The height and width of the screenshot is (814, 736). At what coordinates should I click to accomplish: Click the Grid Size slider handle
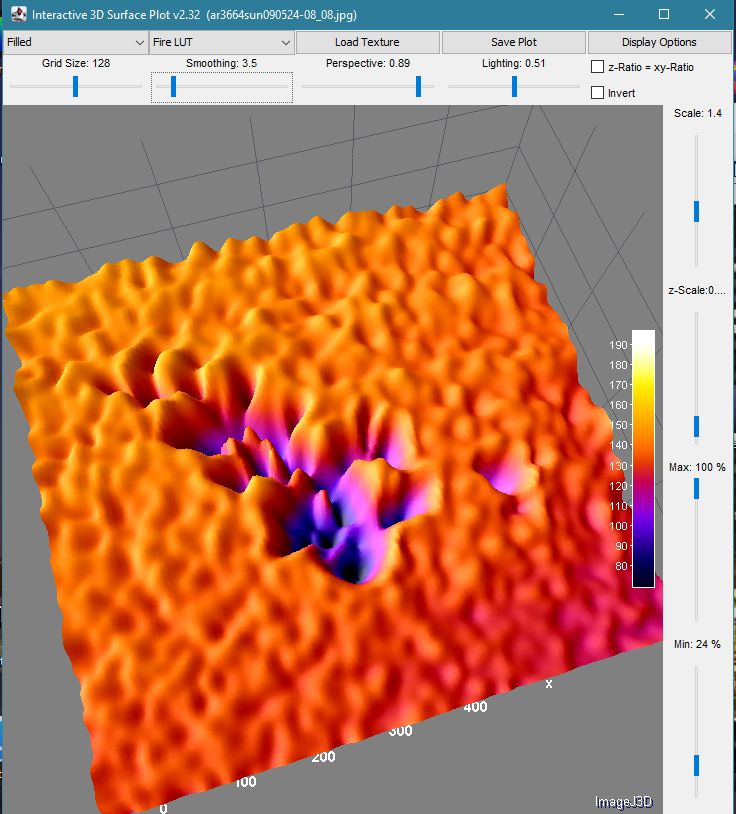click(x=76, y=87)
